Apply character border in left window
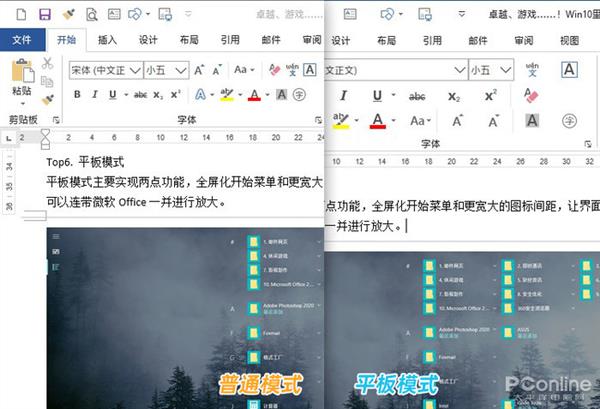Screen dimensions: 600x409 (310, 70)
